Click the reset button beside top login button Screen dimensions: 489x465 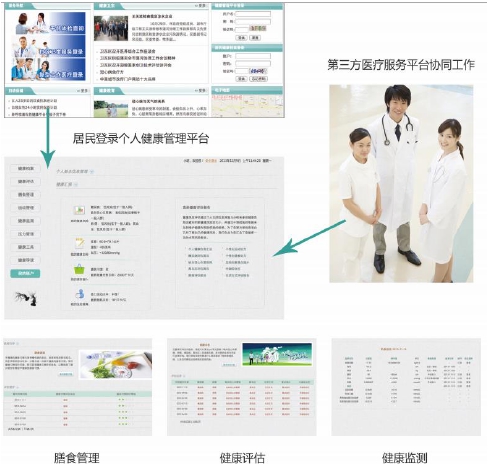click(255, 38)
